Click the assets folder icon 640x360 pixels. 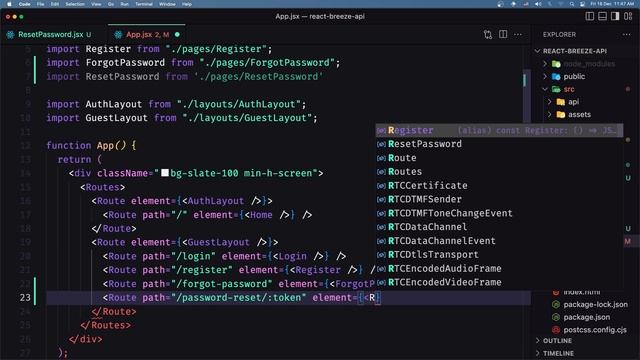tap(561, 115)
